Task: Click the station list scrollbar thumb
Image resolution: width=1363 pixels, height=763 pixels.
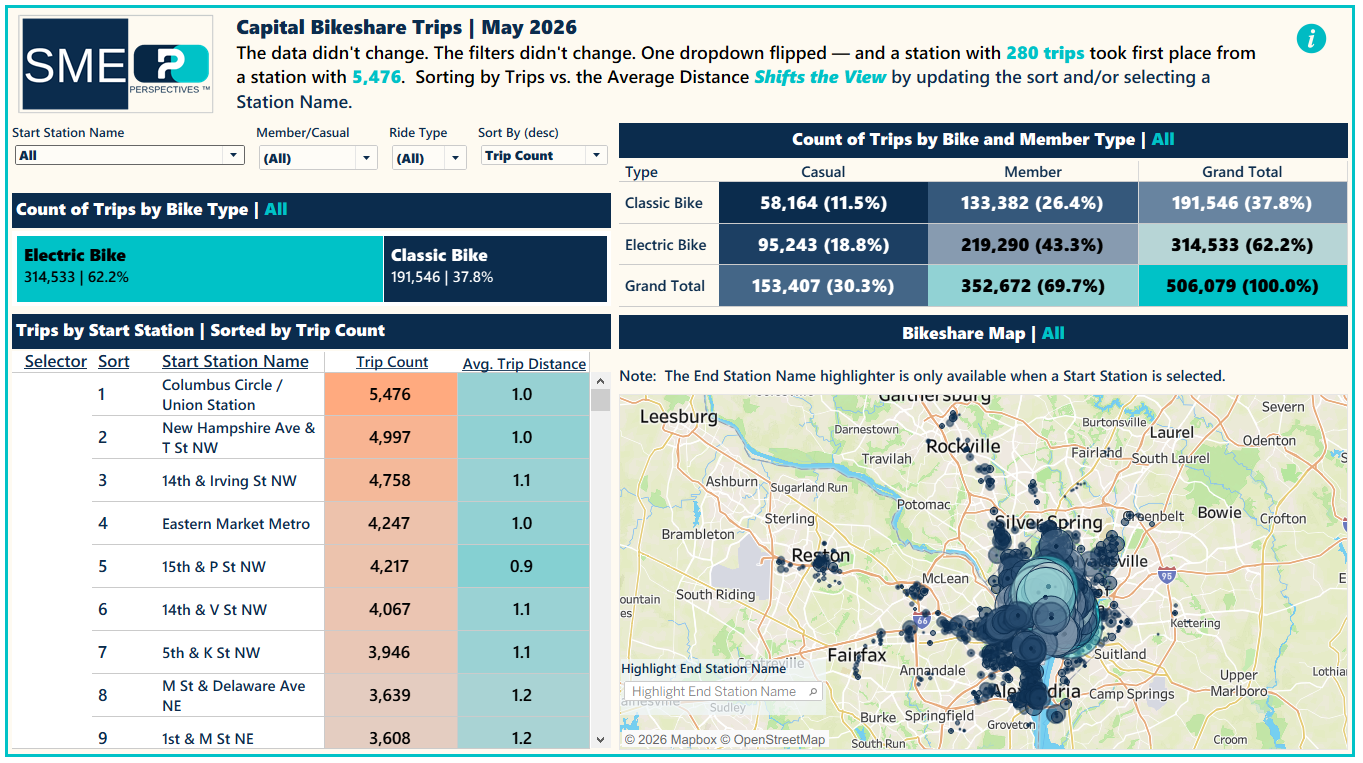Action: click(601, 400)
